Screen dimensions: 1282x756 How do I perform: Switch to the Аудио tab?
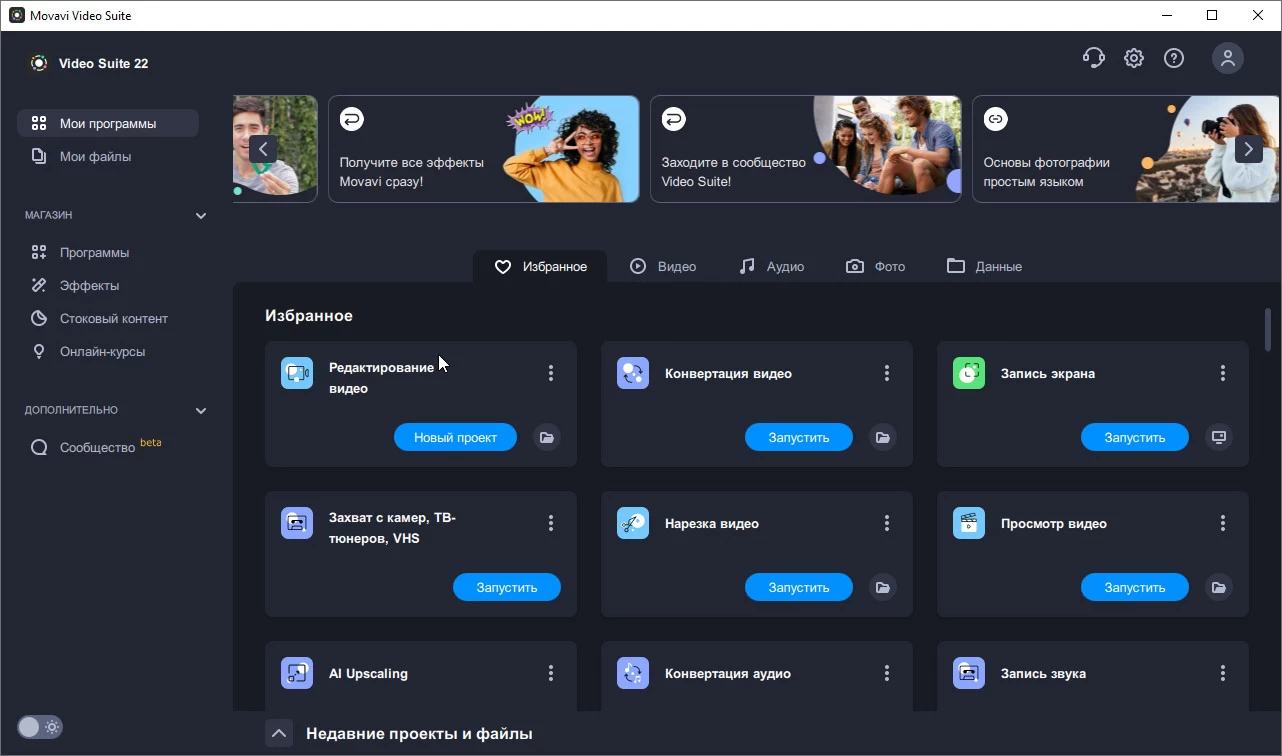pyautogui.click(x=771, y=267)
